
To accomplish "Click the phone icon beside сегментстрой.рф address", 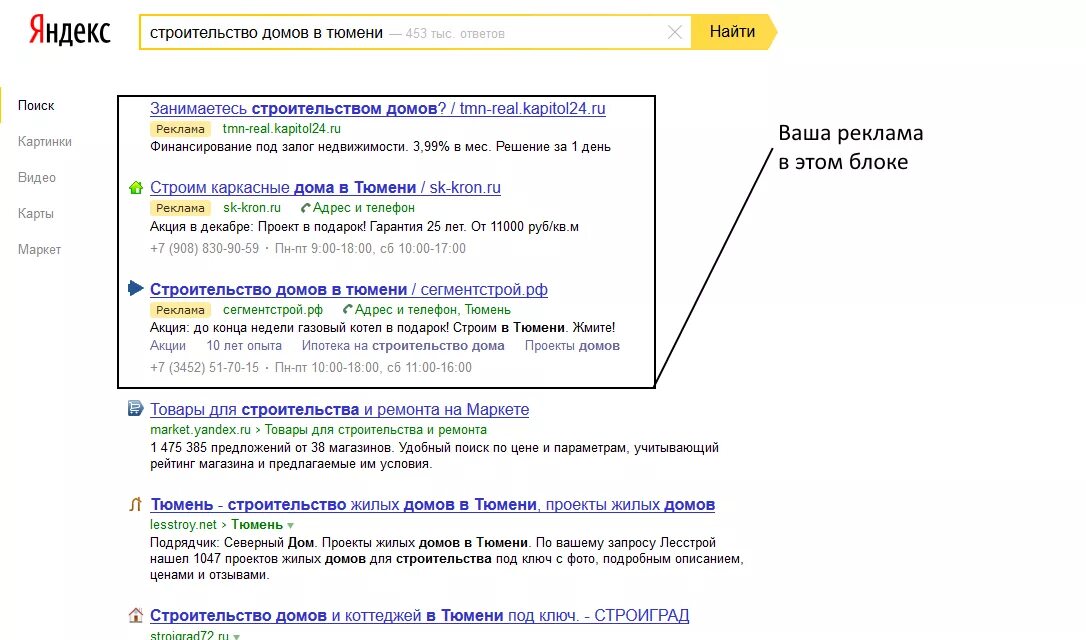I will [348, 309].
